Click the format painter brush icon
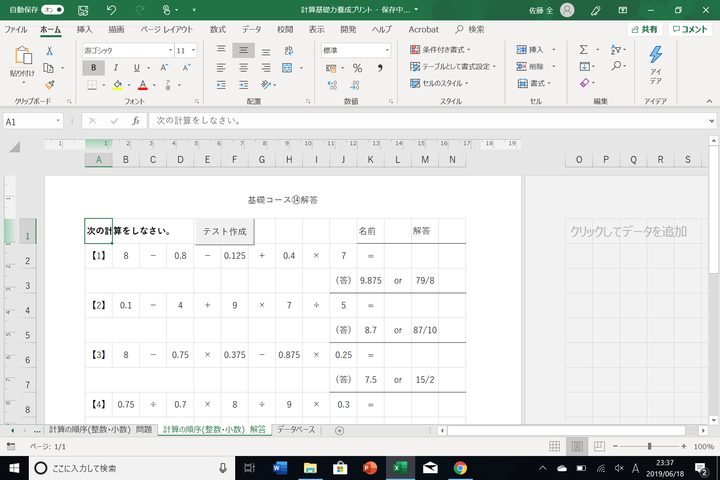Screen dimensions: 720x480 click(49, 85)
